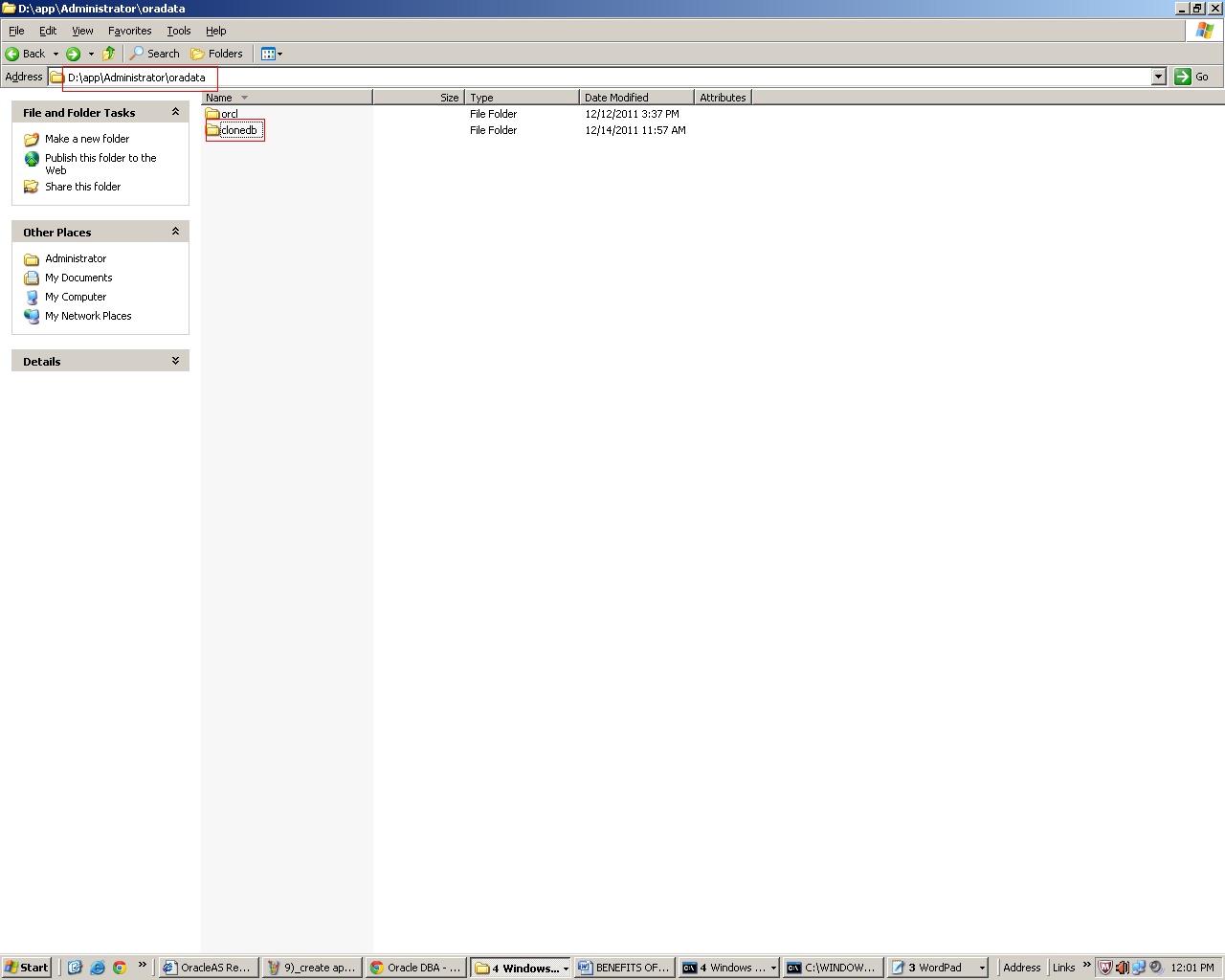The height and width of the screenshot is (980, 1225).
Task: Navigate up one folder level
Action: coord(108,53)
